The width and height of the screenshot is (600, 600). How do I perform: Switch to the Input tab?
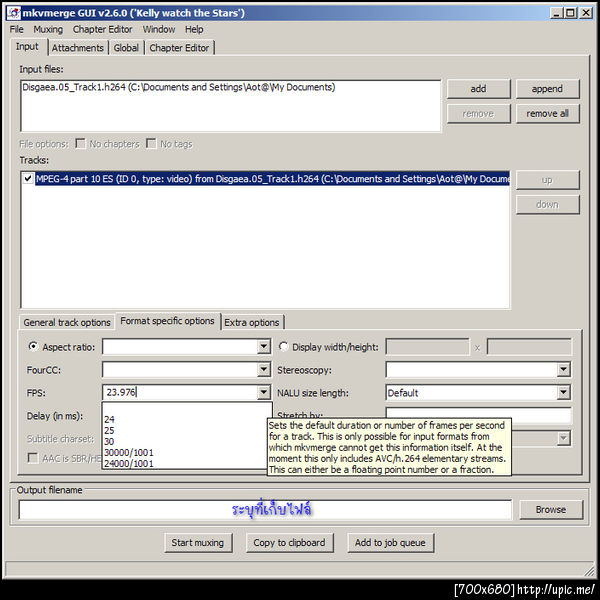tap(27, 47)
